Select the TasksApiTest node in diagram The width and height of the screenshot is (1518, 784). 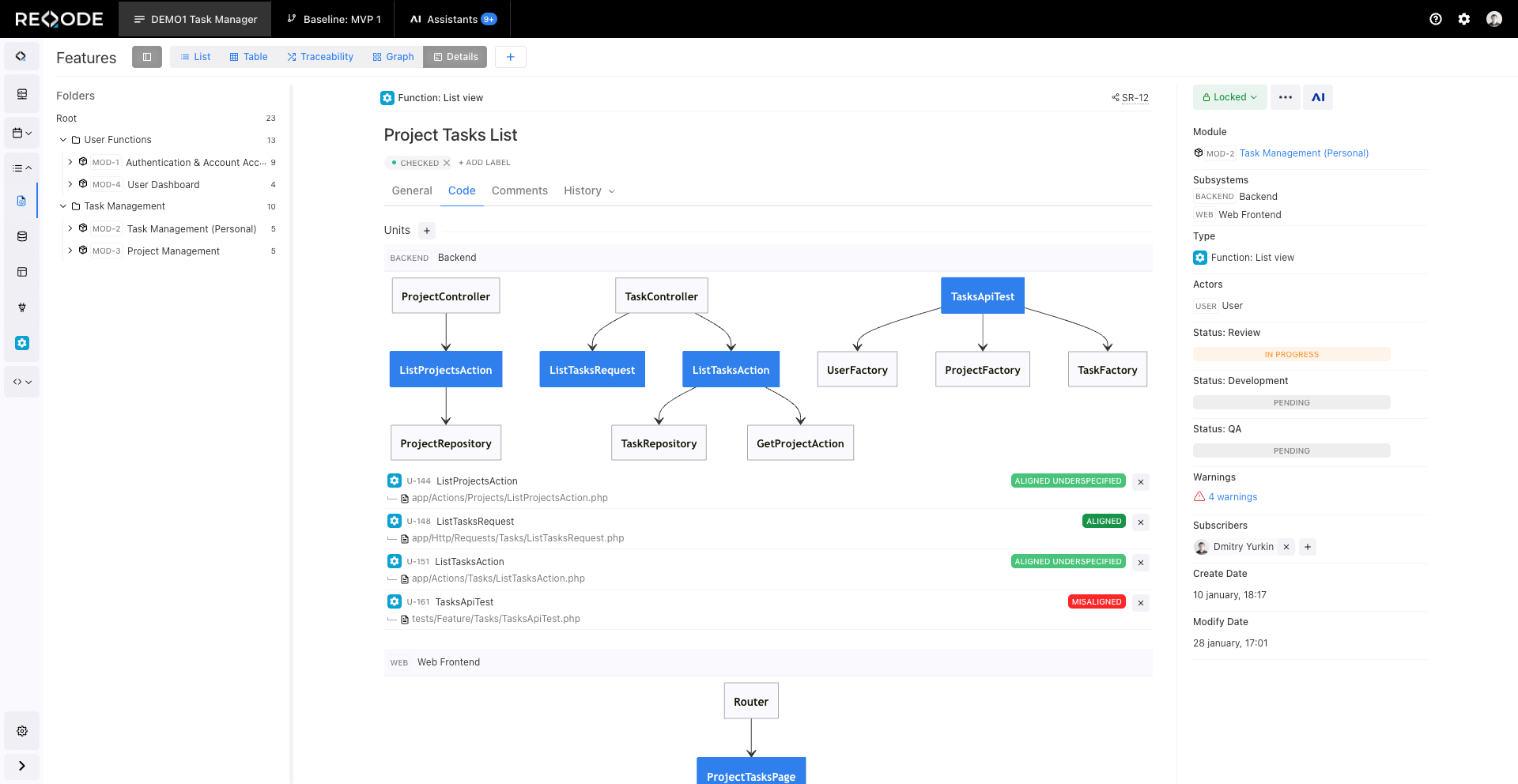tap(982, 296)
